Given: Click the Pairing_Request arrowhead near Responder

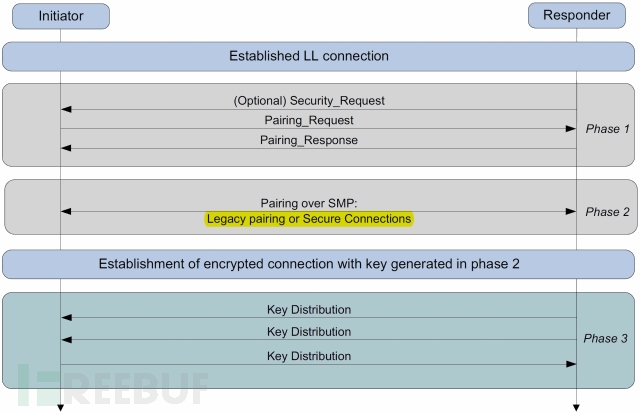Looking at the screenshot, I should pos(571,129).
